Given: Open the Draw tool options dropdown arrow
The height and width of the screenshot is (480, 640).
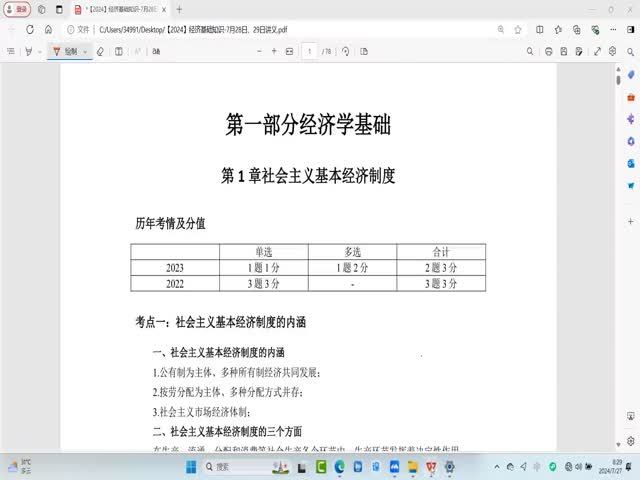Looking at the screenshot, I should [85, 52].
